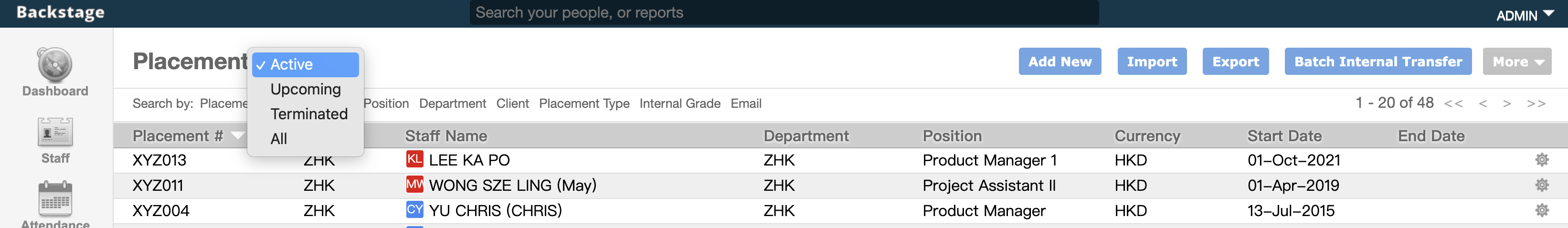Click the Add New button

click(1060, 62)
